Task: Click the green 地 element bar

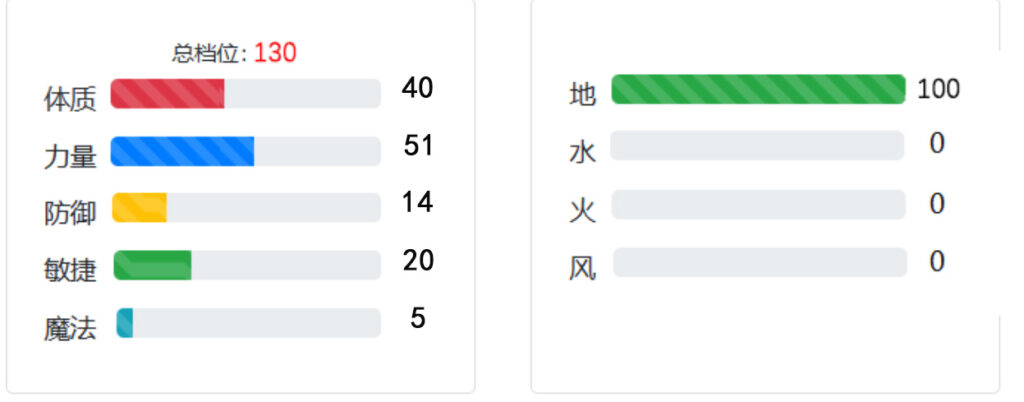Action: 758,89
